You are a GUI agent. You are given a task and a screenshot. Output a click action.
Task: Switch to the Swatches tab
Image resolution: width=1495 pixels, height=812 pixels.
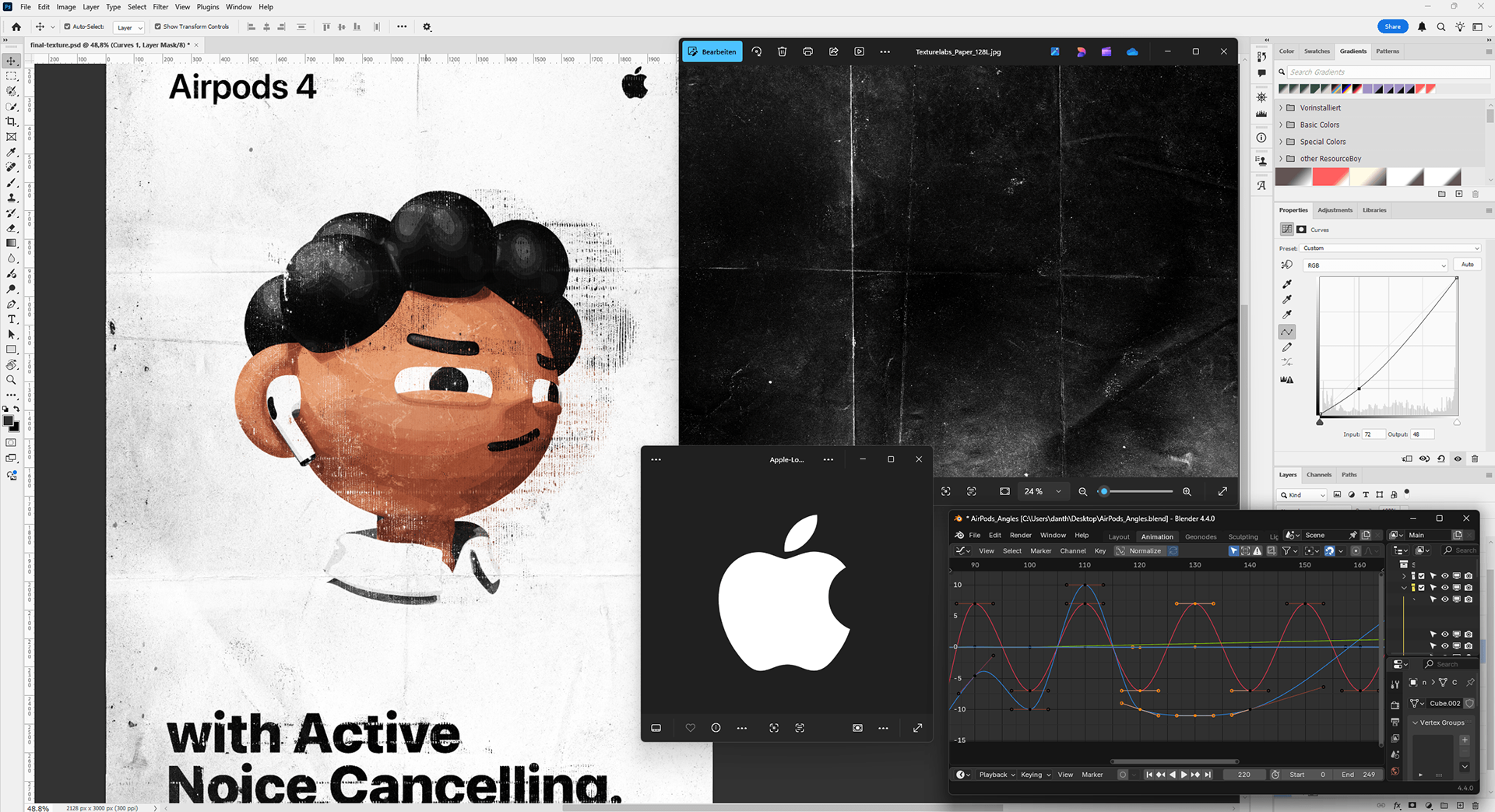click(1317, 51)
